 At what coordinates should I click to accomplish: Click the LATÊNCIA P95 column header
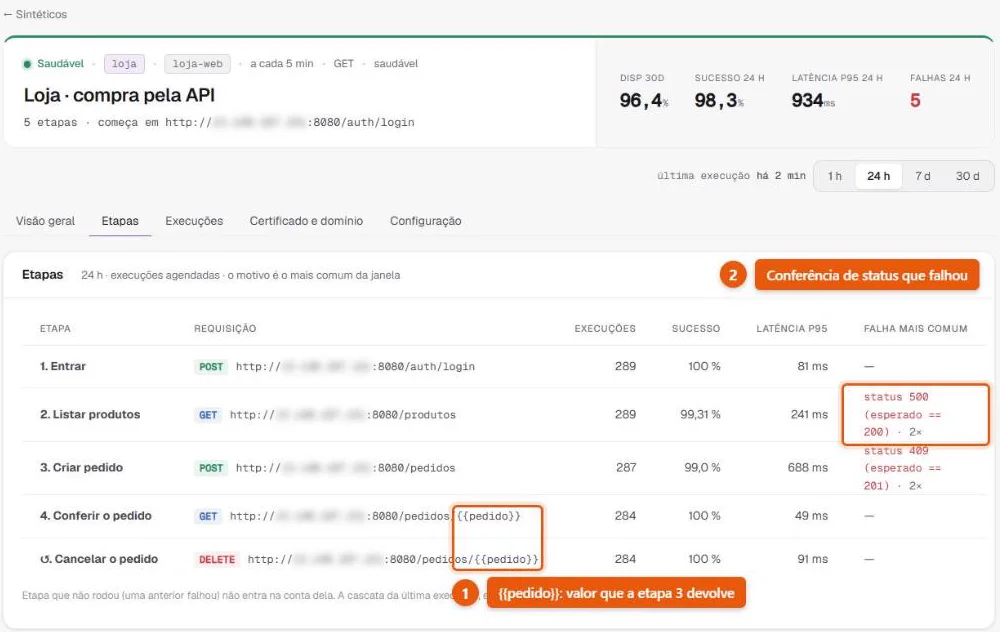[x=791, y=328]
